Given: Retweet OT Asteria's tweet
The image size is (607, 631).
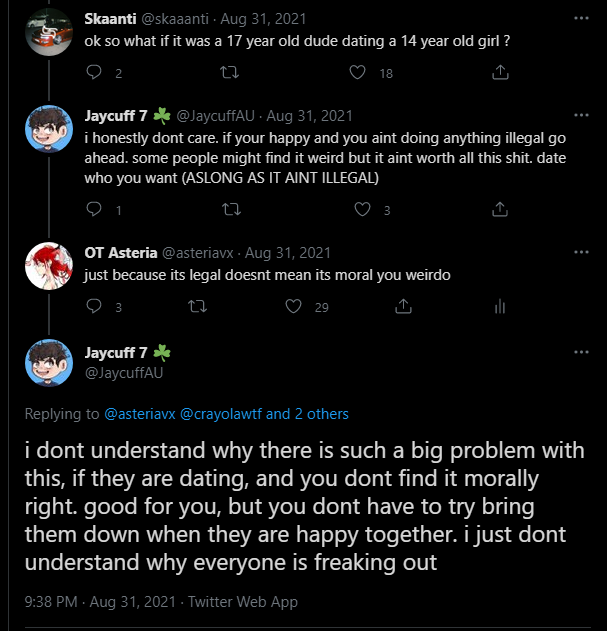Looking at the screenshot, I should (x=197, y=307).
